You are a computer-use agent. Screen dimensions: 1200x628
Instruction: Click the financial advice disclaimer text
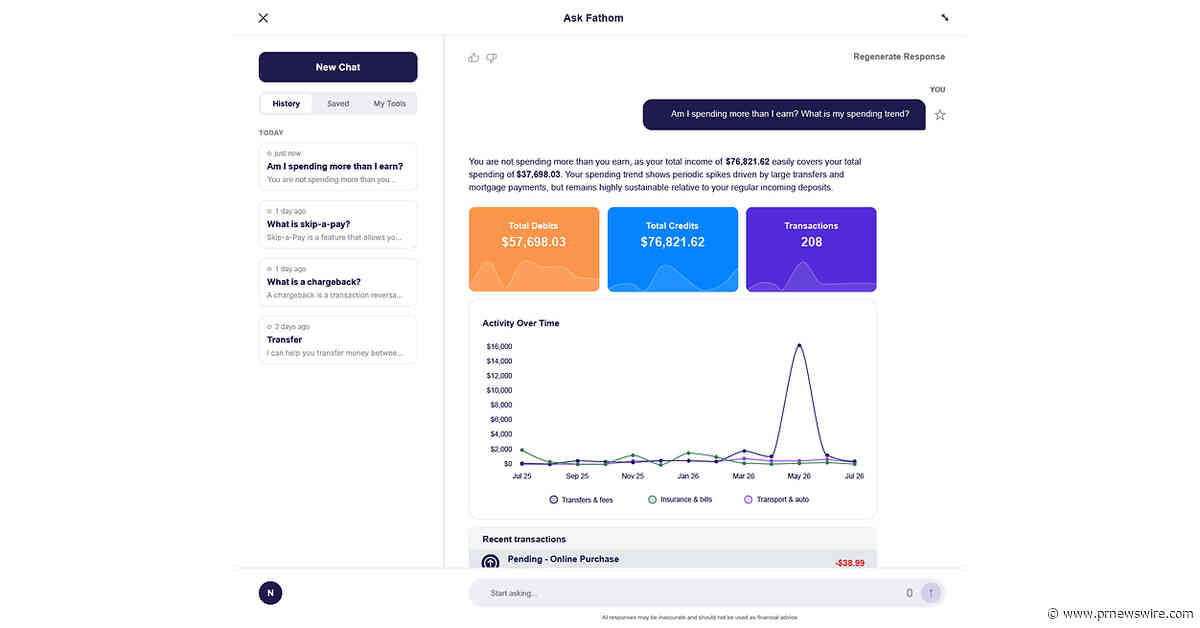(699, 617)
